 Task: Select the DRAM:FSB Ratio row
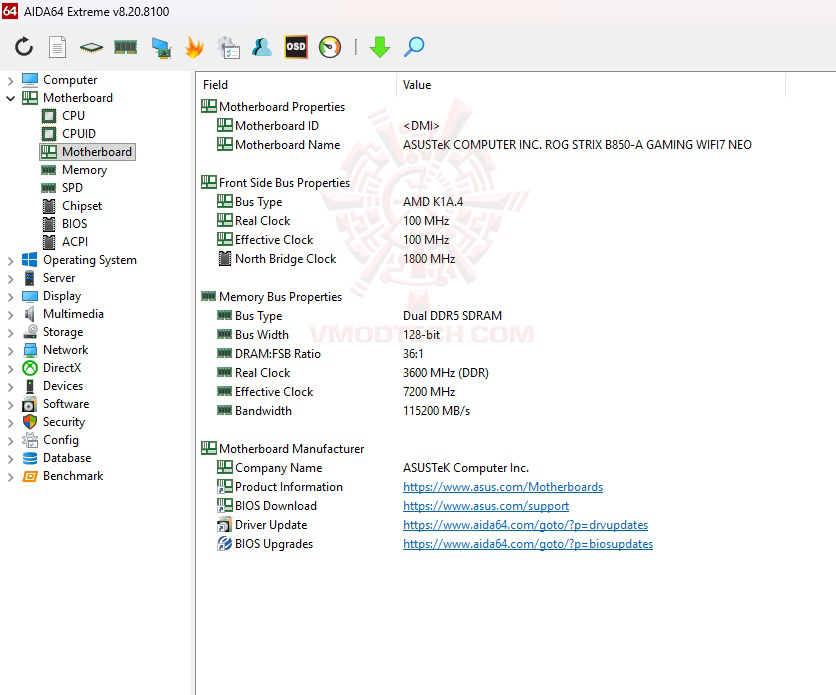click(x=491, y=354)
